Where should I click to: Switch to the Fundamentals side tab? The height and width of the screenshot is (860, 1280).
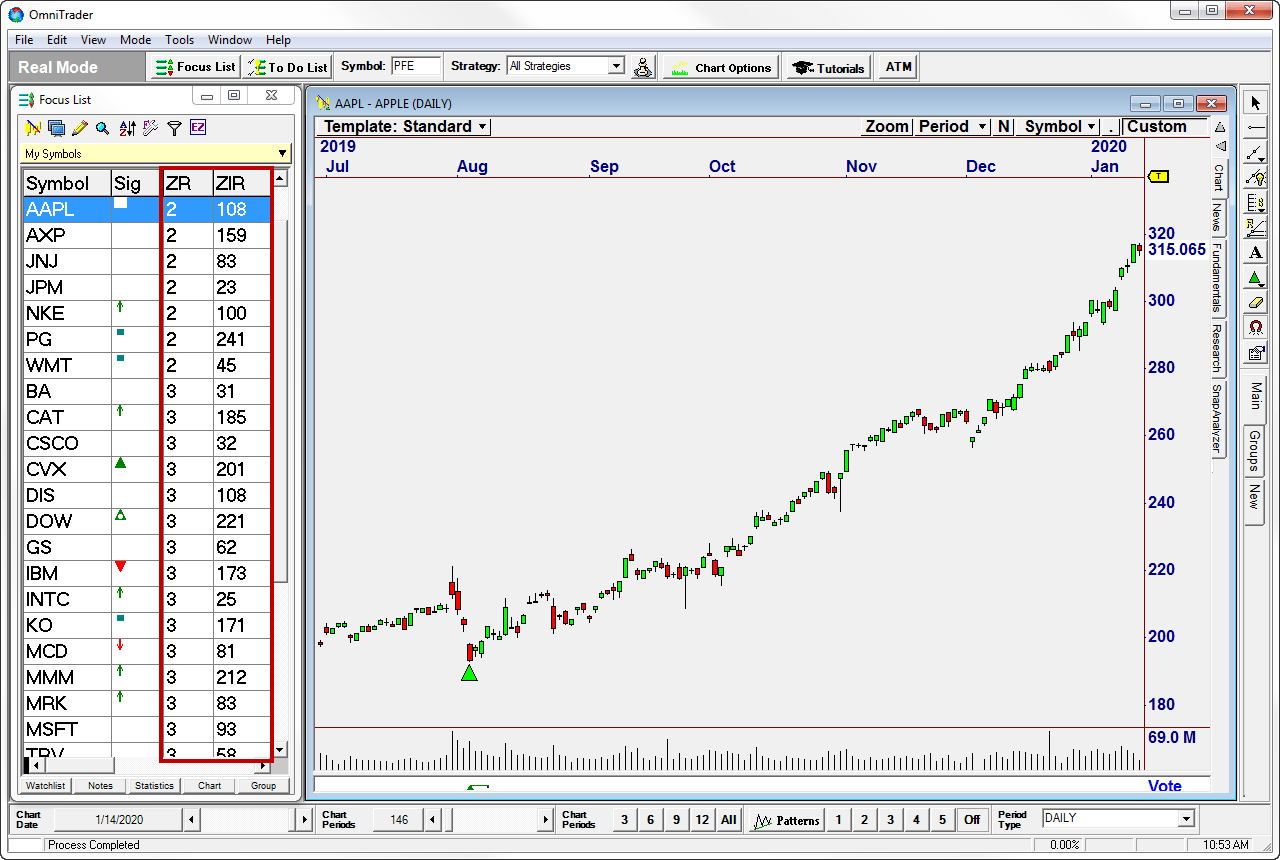[x=1218, y=277]
